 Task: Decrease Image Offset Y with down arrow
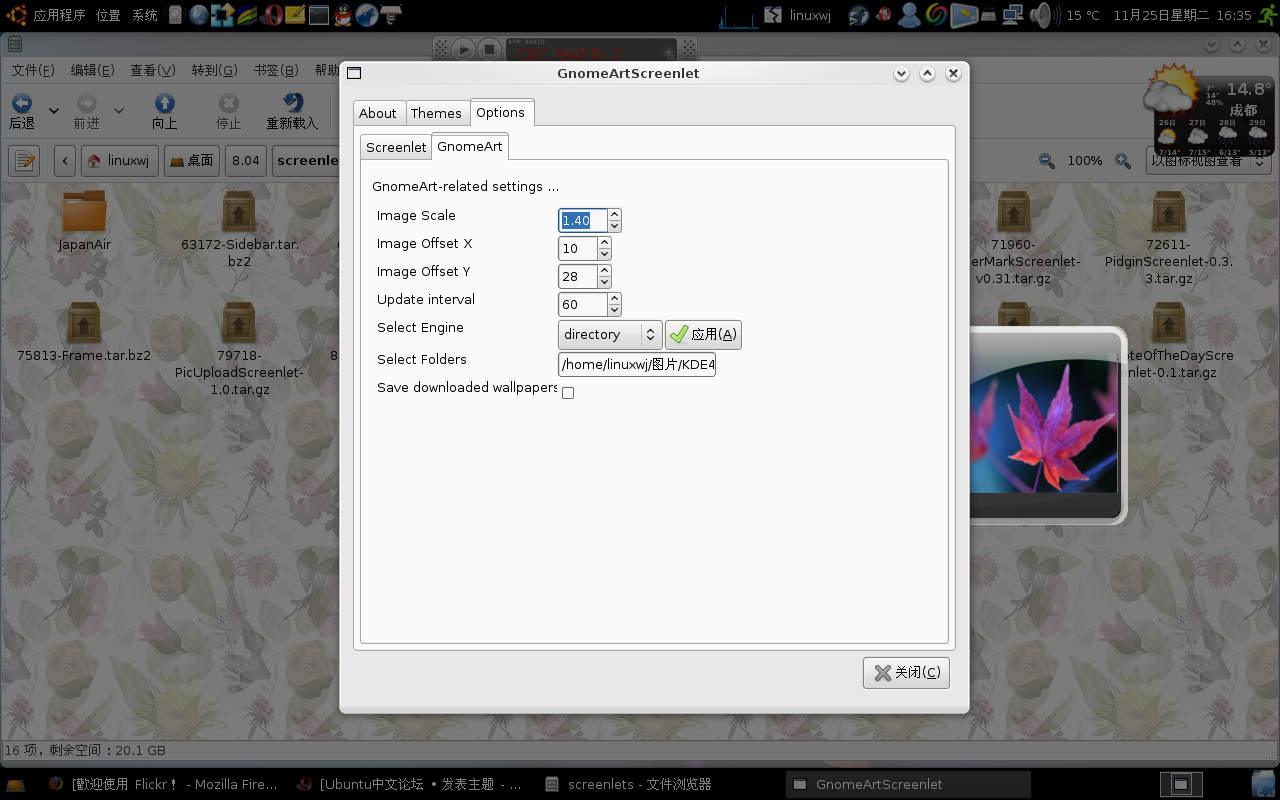click(x=604, y=282)
